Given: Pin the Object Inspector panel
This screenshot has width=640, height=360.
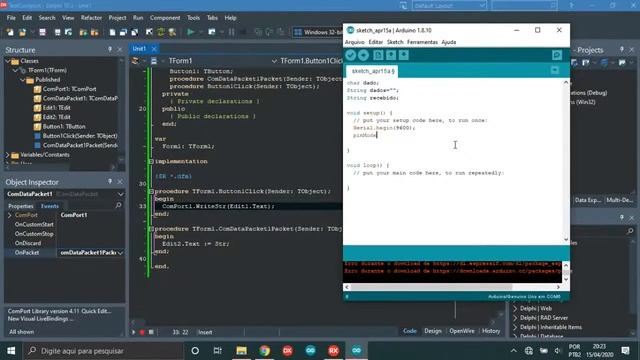Looking at the screenshot, I should pyautogui.click(x=110, y=181).
